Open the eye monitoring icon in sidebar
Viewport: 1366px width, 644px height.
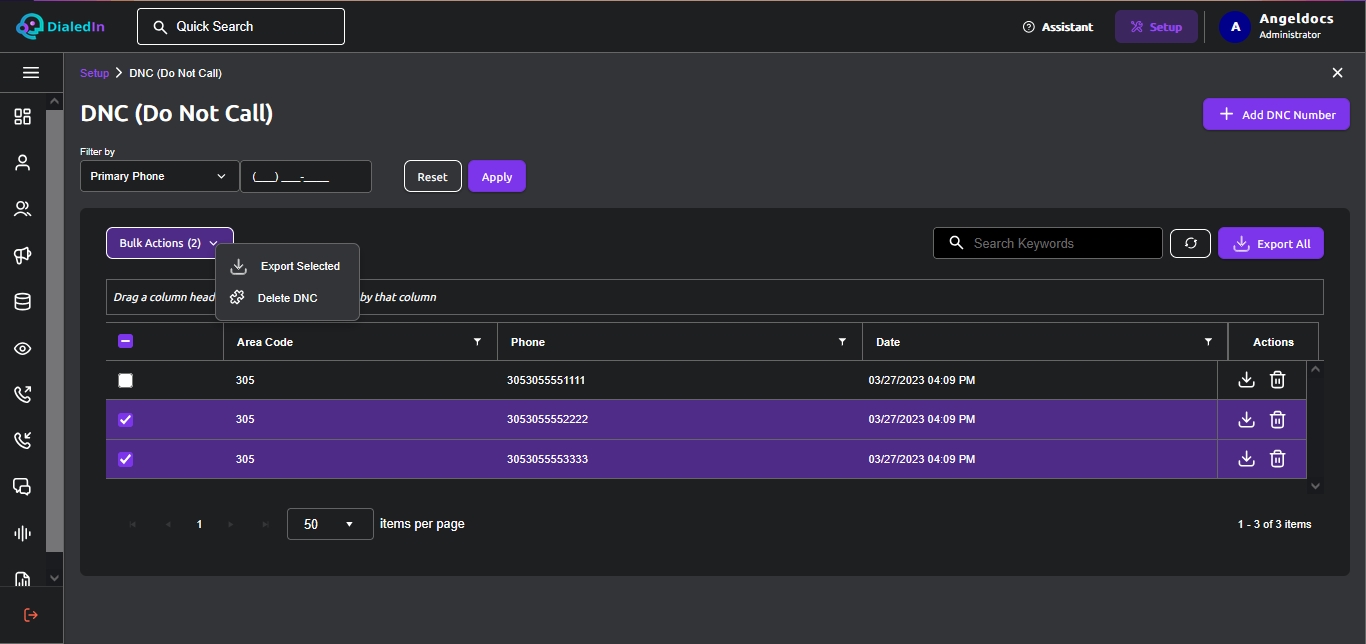[22, 348]
